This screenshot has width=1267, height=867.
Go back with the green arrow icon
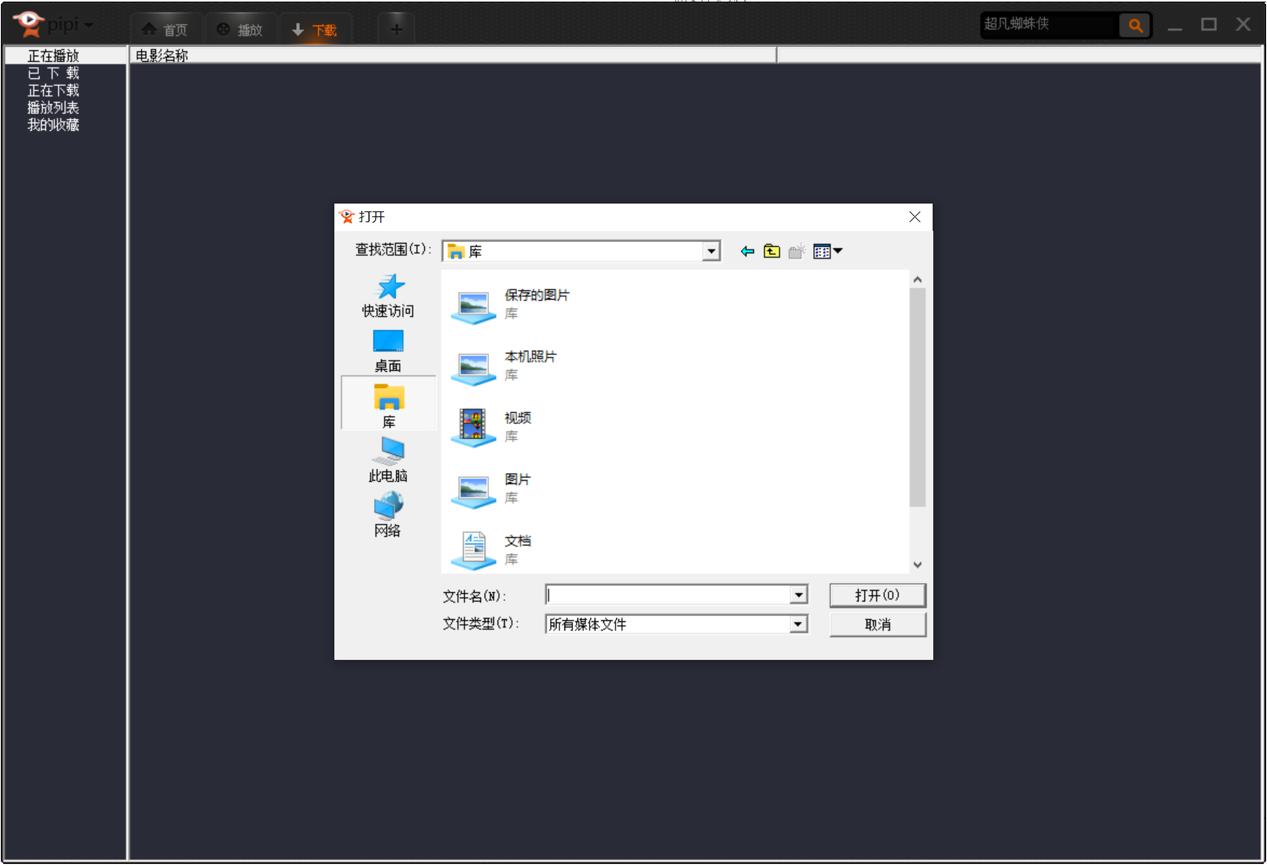coord(747,252)
